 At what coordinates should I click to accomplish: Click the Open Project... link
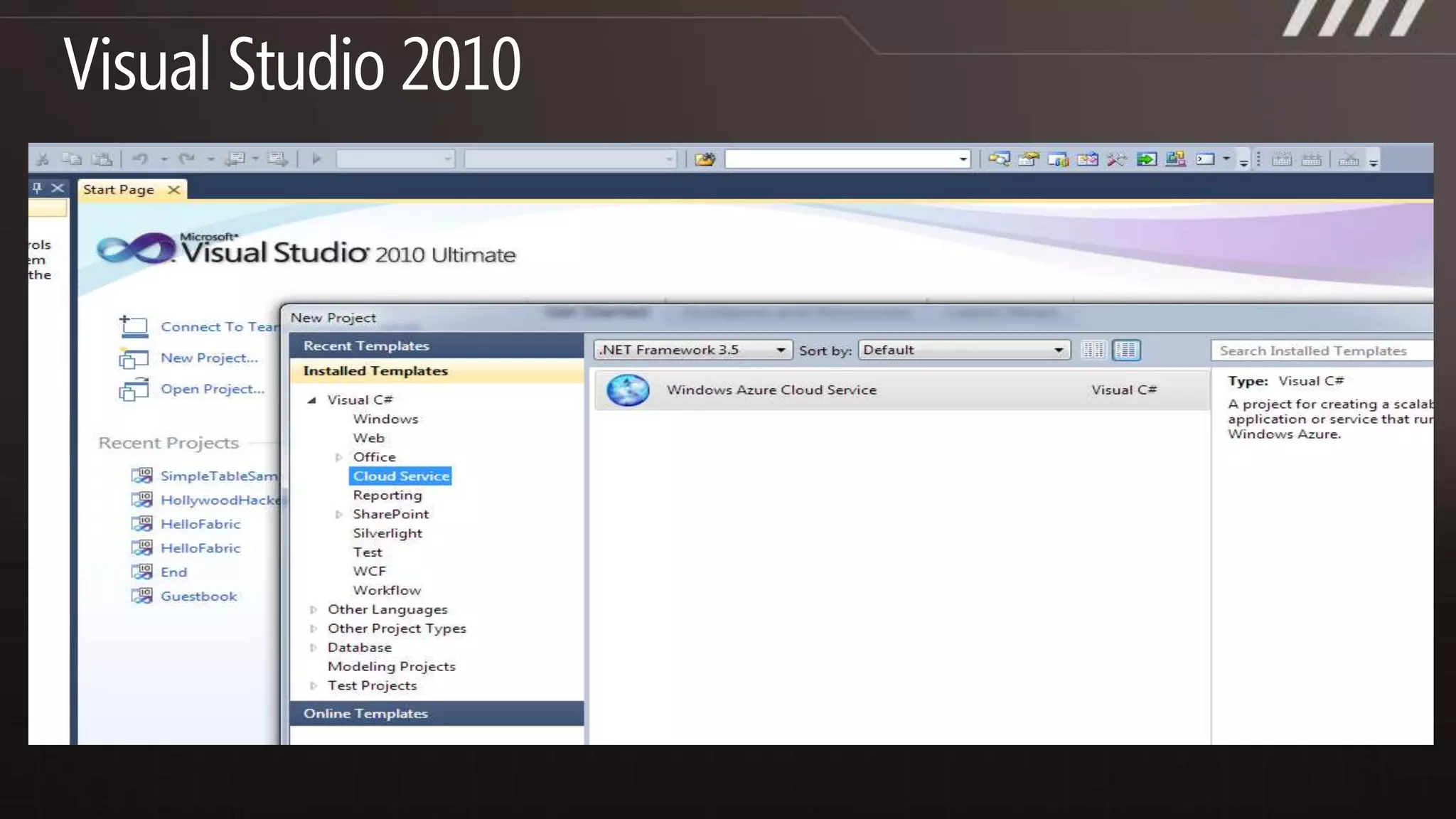click(x=213, y=389)
